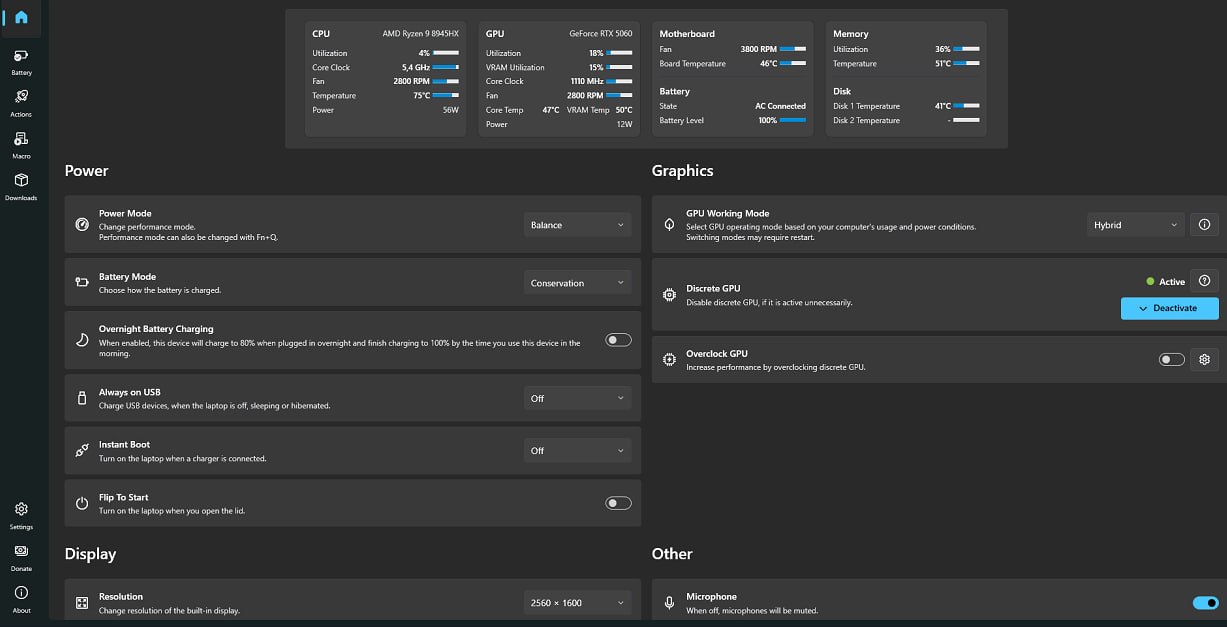1227x627 pixels.
Task: Click the Battery Mode icon
Action: [82, 282]
